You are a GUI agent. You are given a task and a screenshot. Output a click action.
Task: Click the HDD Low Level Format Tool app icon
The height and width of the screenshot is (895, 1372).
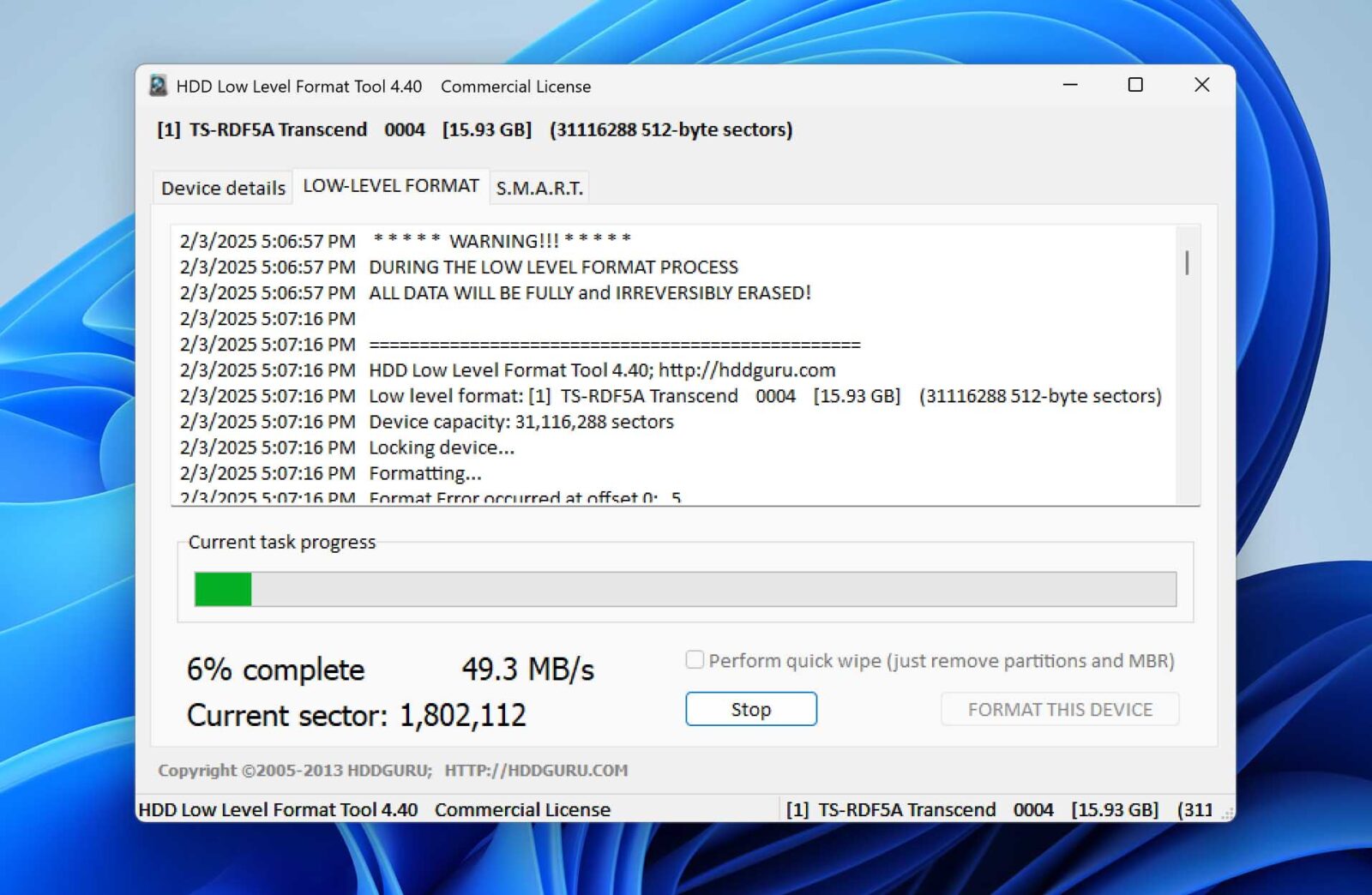[157, 85]
